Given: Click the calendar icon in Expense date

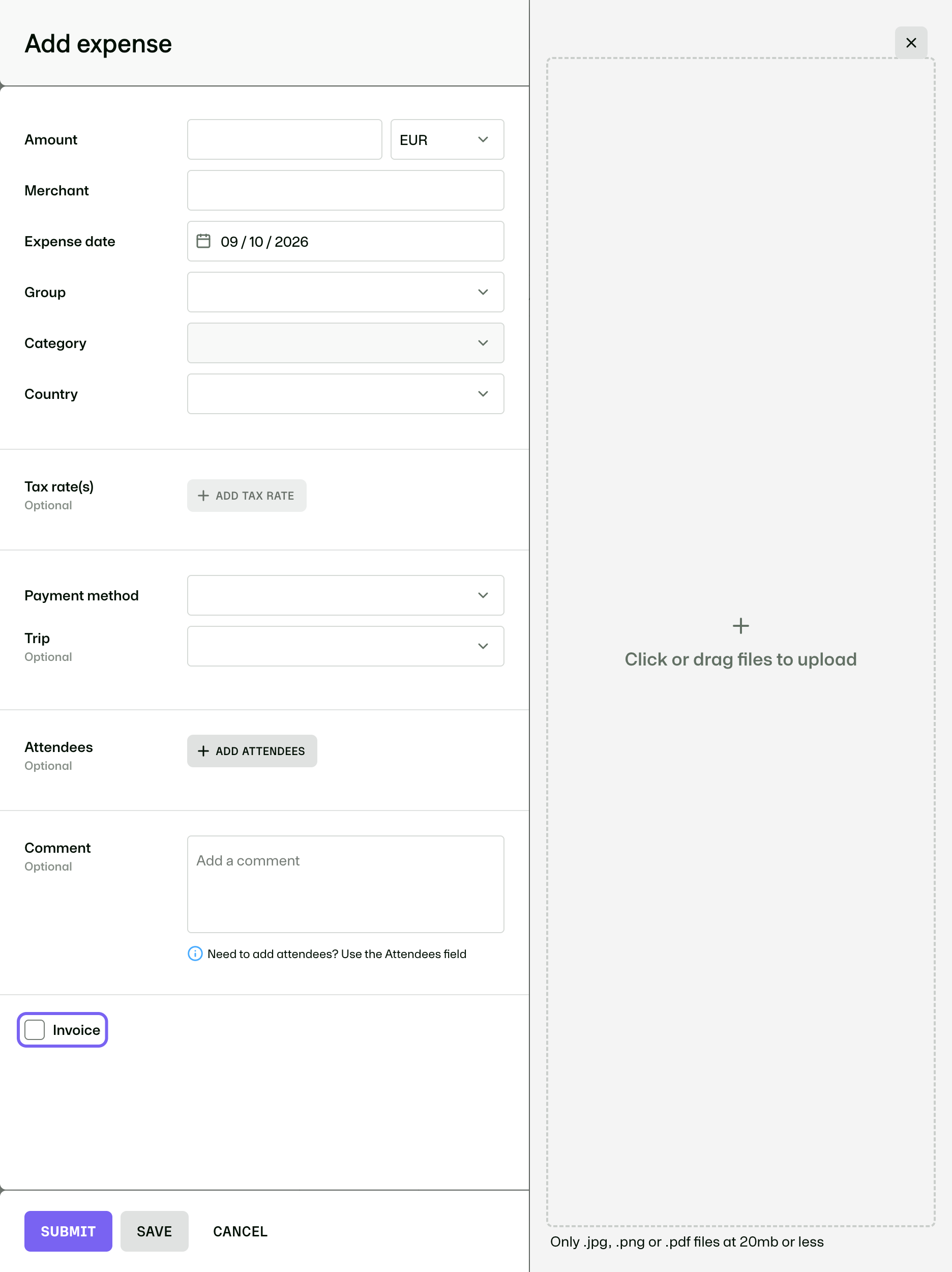Looking at the screenshot, I should tap(203, 241).
